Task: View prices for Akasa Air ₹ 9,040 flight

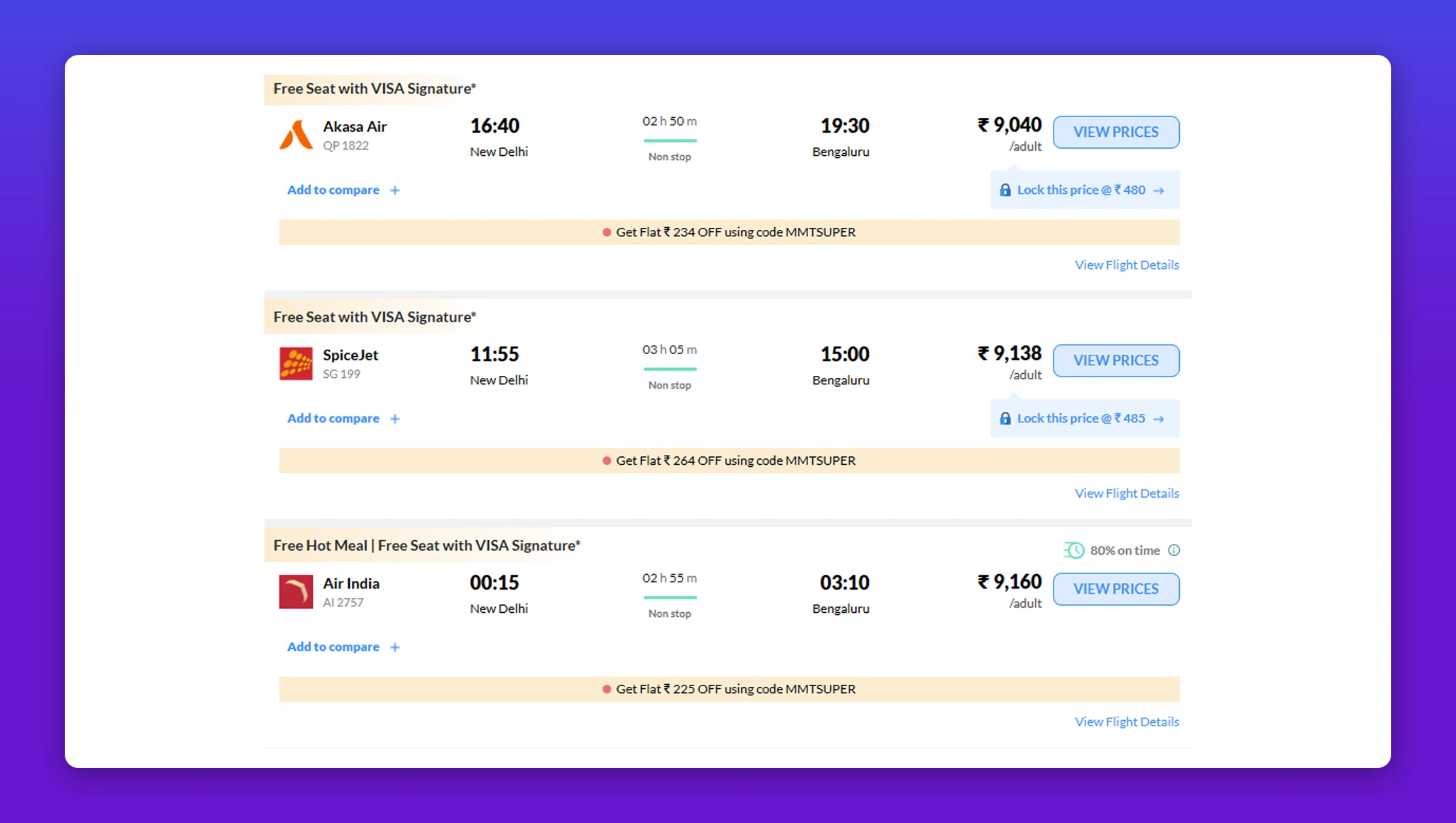Action: coord(1116,132)
